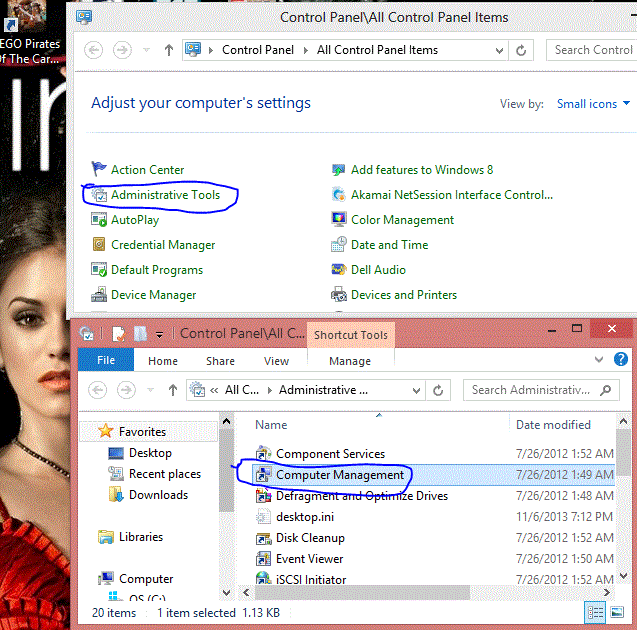Switch to large icons view in status bar
This screenshot has width=637, height=630.
(617, 613)
